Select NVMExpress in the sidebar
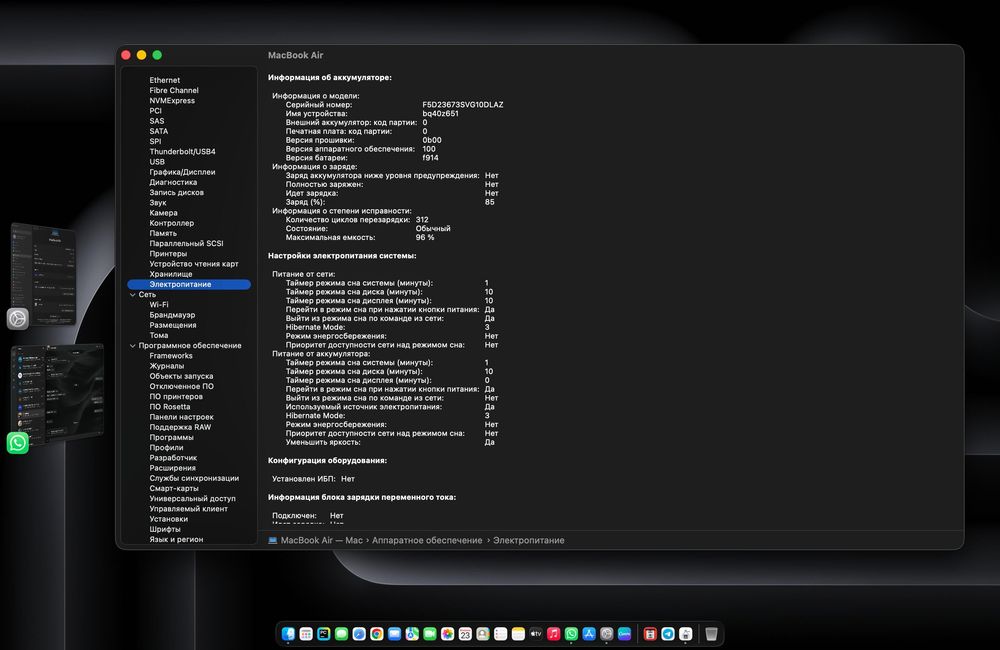 click(172, 101)
